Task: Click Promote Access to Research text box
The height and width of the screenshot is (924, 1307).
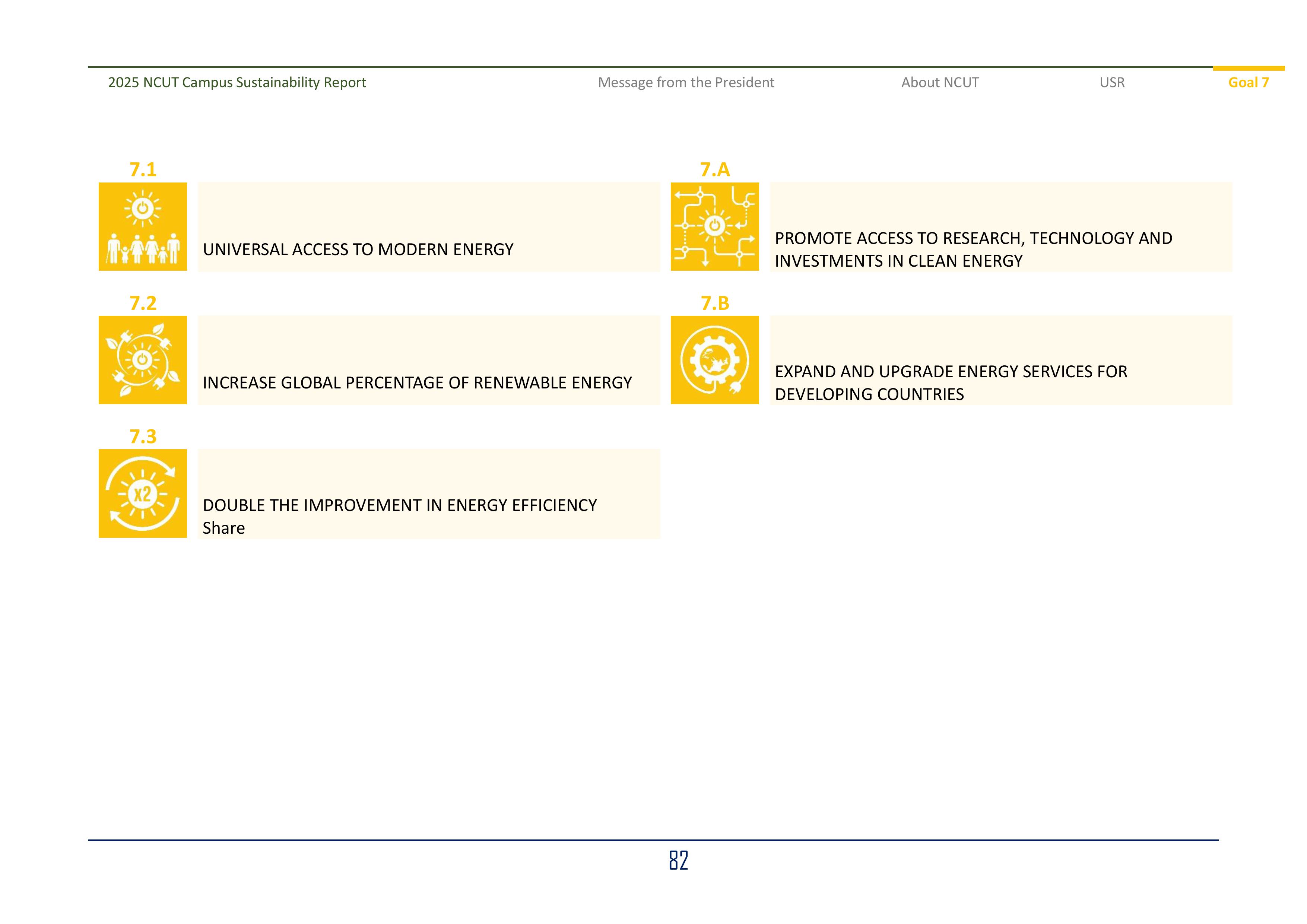Action: point(973,250)
